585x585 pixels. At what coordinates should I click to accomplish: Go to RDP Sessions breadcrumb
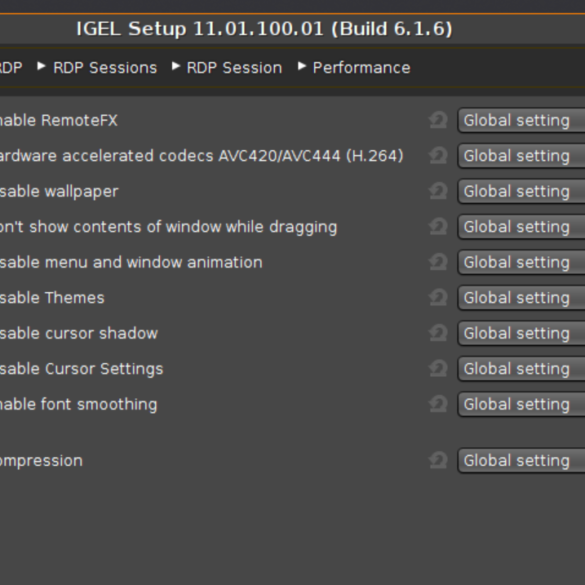tap(105, 68)
